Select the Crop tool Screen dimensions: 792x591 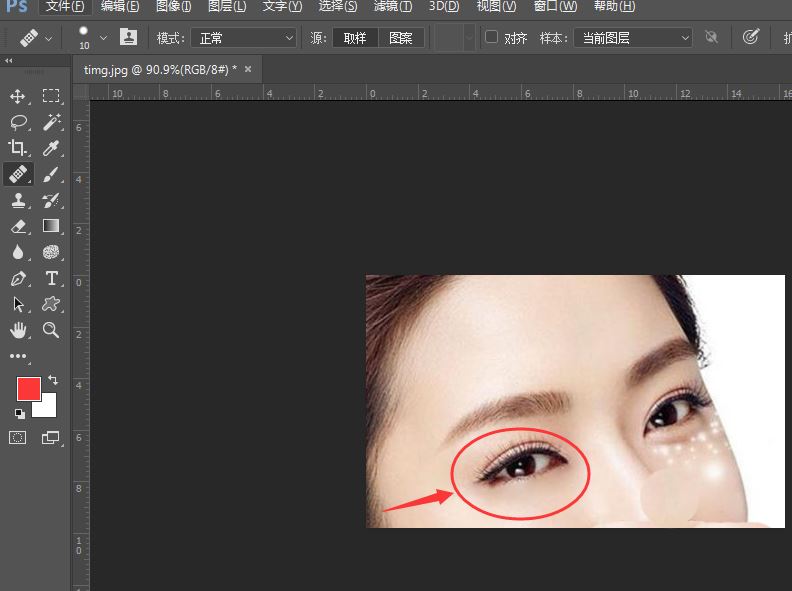click(18, 147)
